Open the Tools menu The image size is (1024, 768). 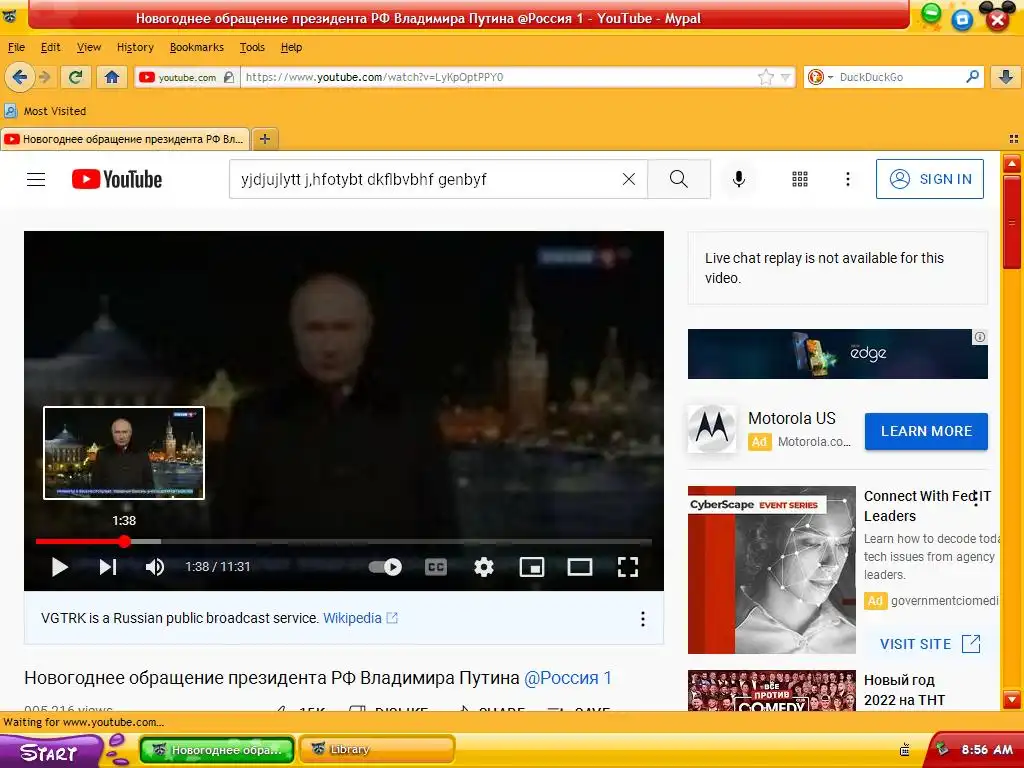tap(252, 47)
